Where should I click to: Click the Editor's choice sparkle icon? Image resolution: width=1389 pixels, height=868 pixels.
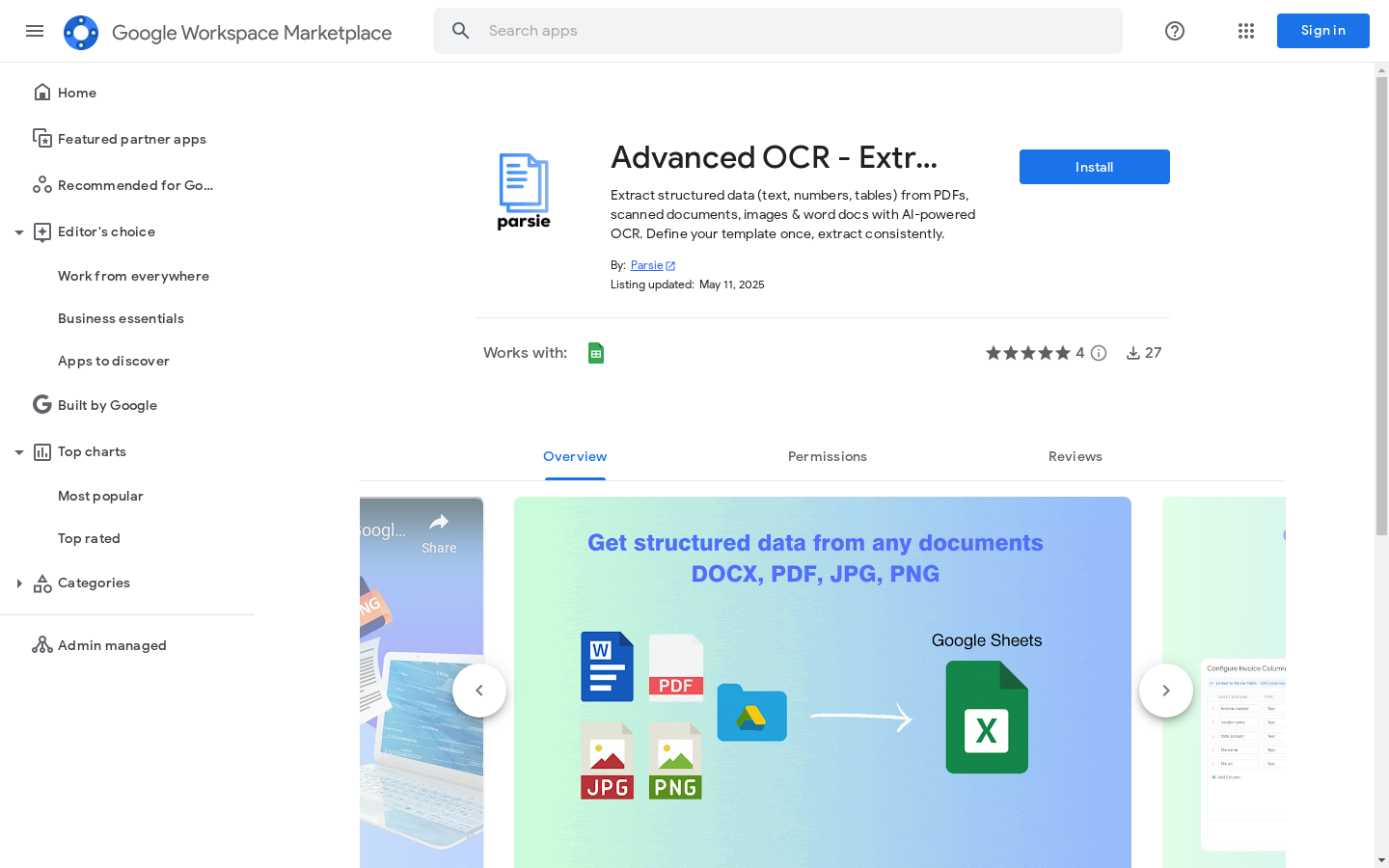(42, 231)
